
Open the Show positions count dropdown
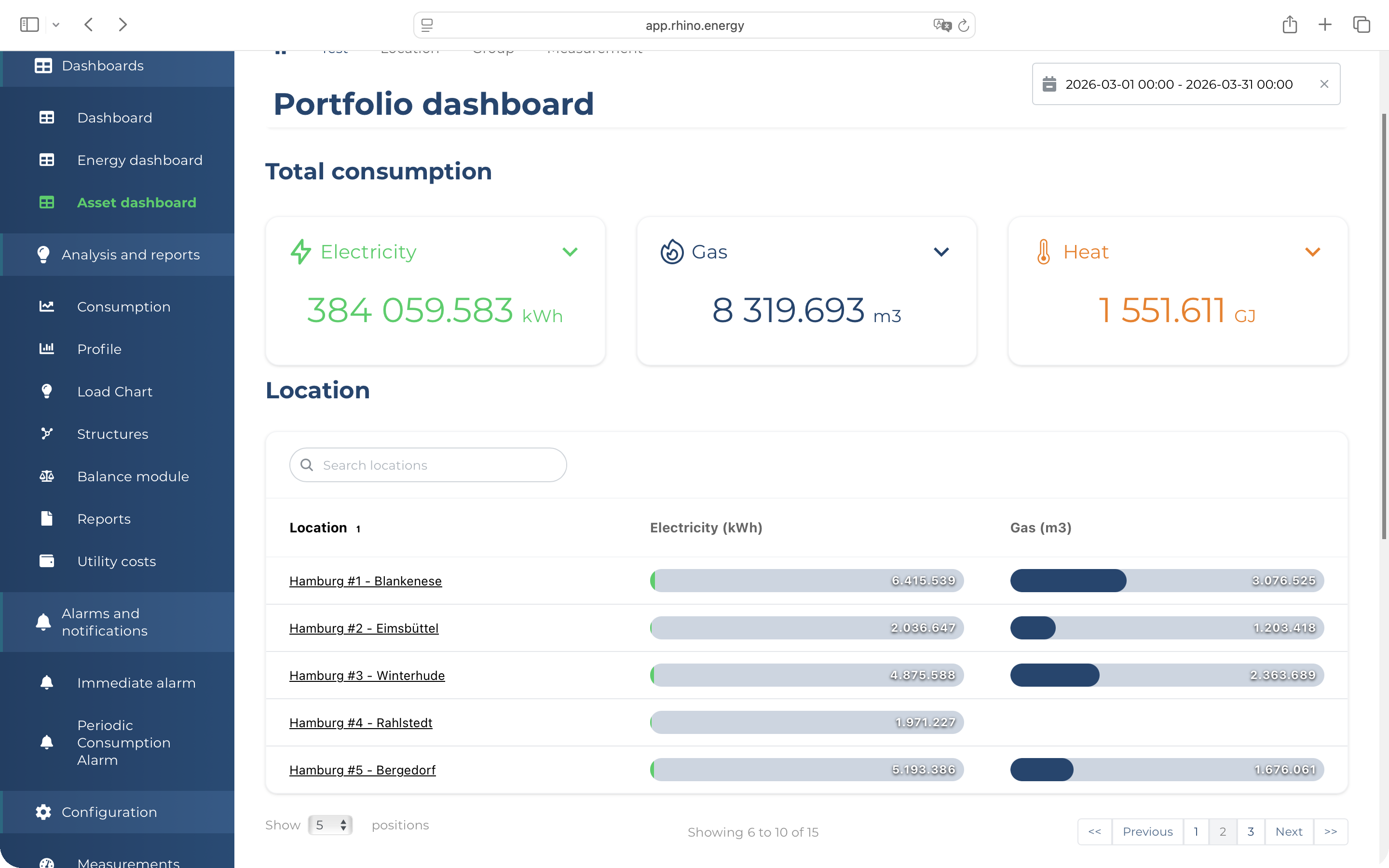[x=330, y=825]
